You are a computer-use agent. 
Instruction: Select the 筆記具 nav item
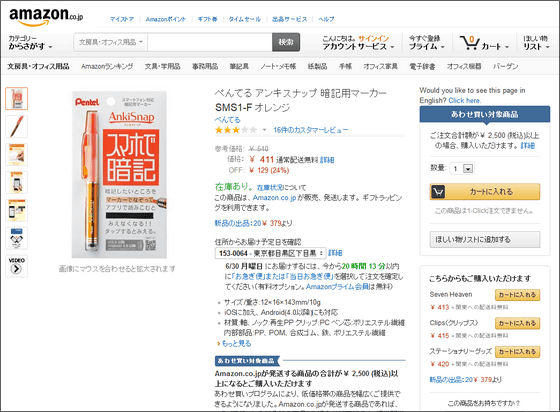[x=239, y=66]
